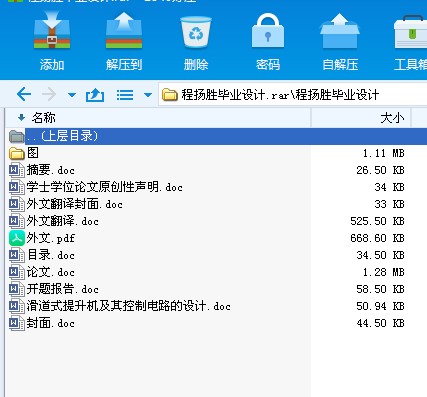Click the list view mode icon

(125, 95)
